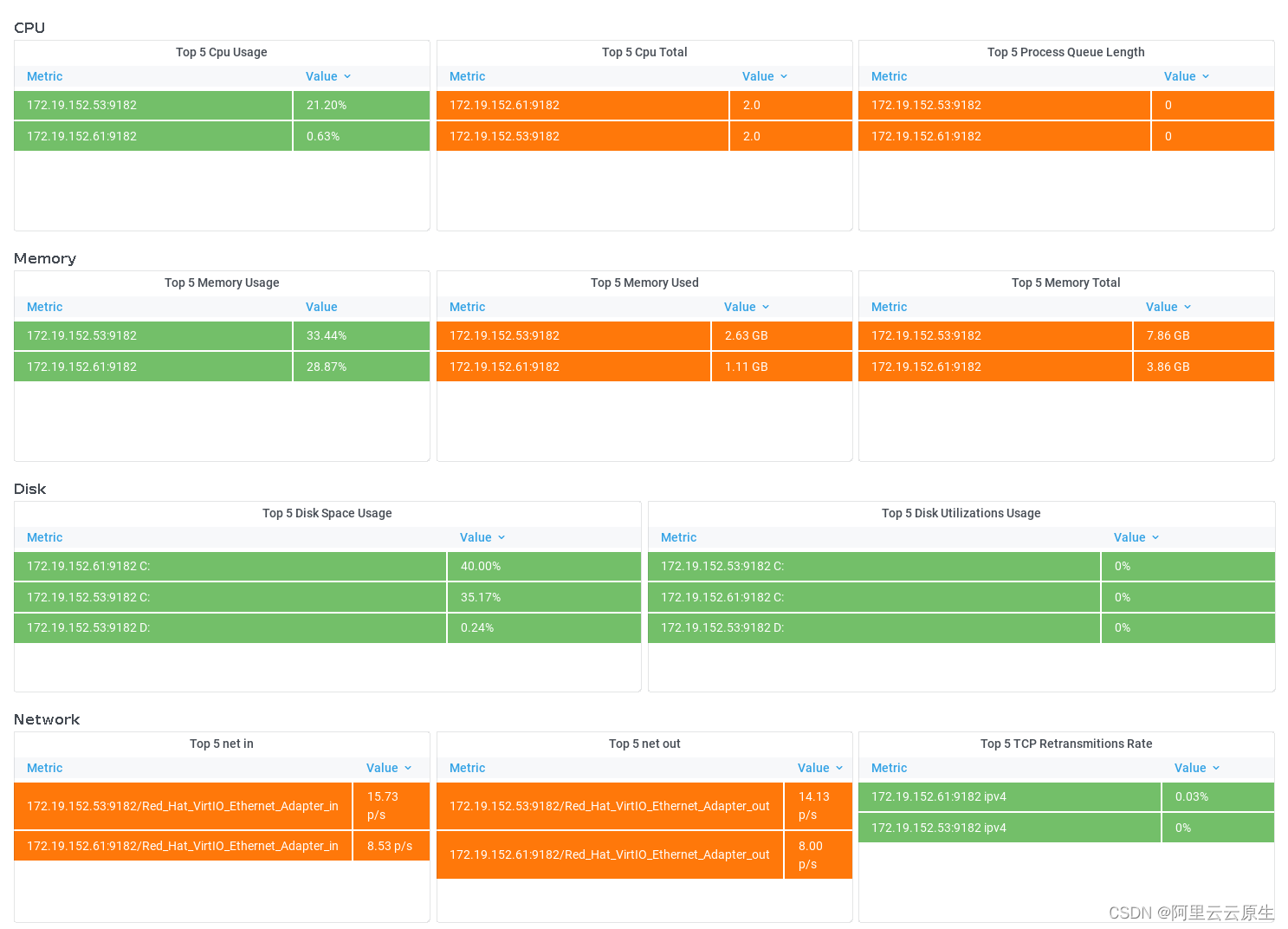Select the 21.20% CPU usage cell
Image resolution: width=1288 pixels, height=929 pixels.
pyautogui.click(x=362, y=105)
